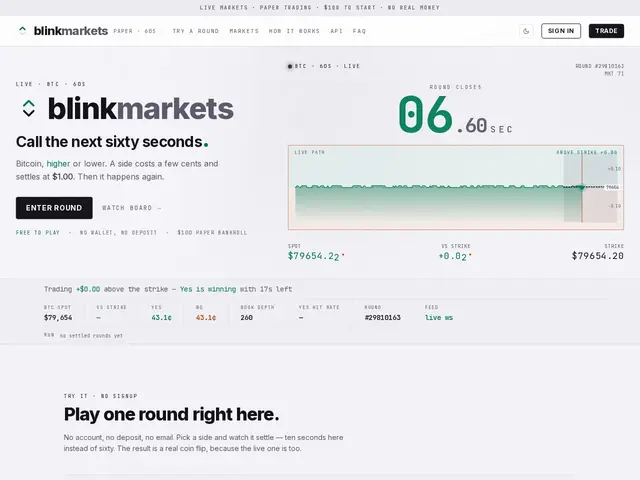Click the strike price $79654.20

point(598,256)
